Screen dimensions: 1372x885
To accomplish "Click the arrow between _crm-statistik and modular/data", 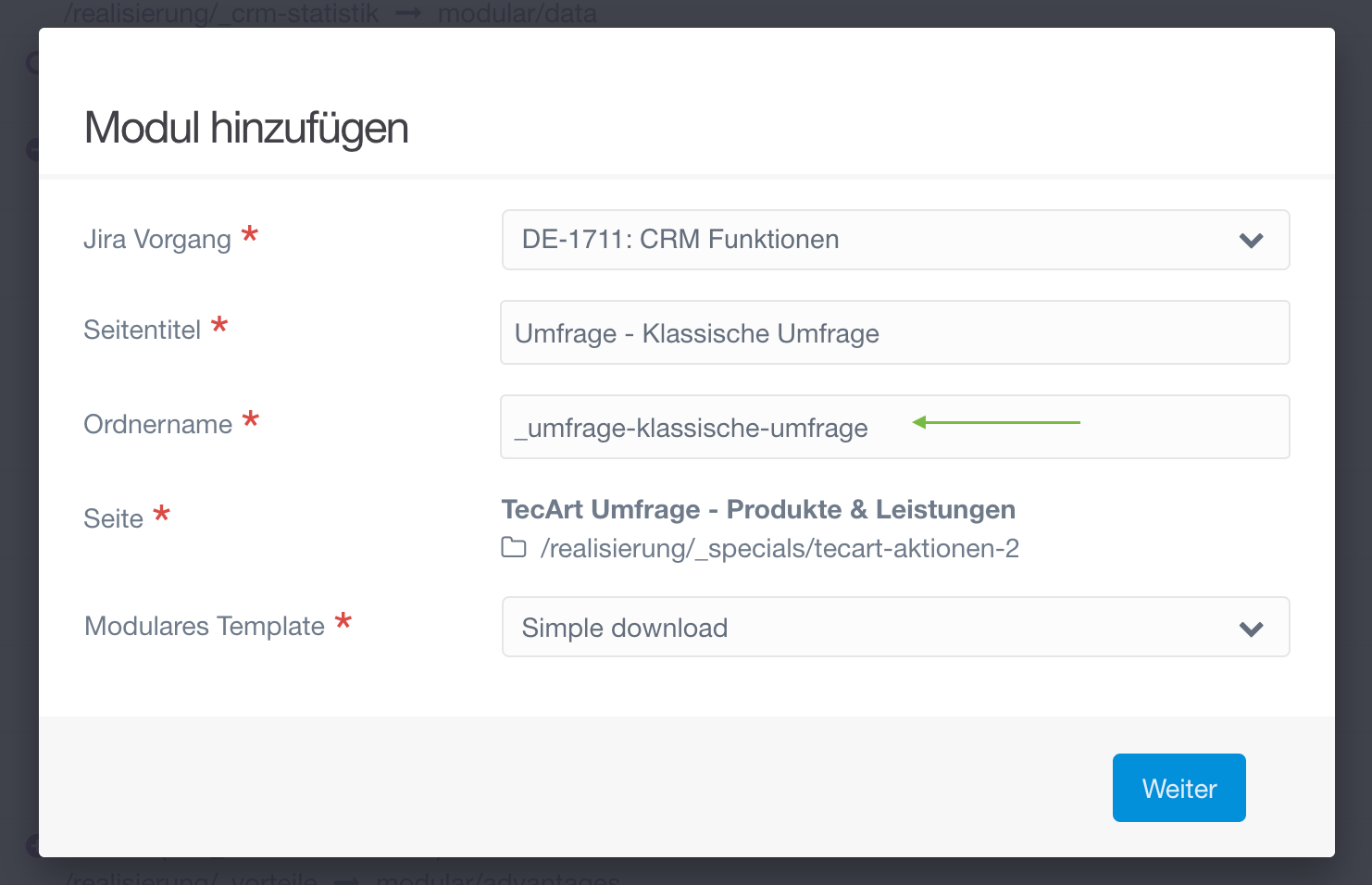I will pyautogui.click(x=410, y=13).
